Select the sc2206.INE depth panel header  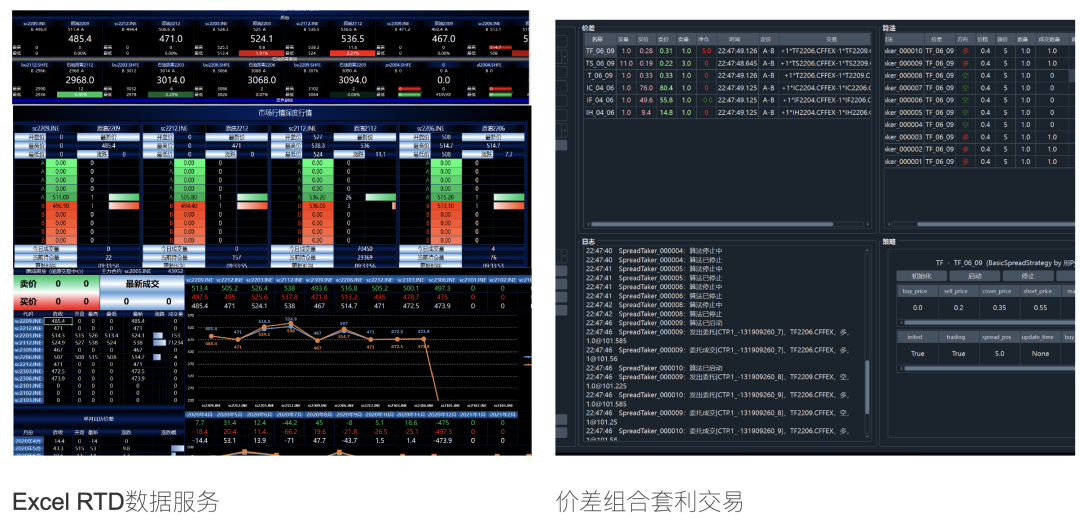428,128
